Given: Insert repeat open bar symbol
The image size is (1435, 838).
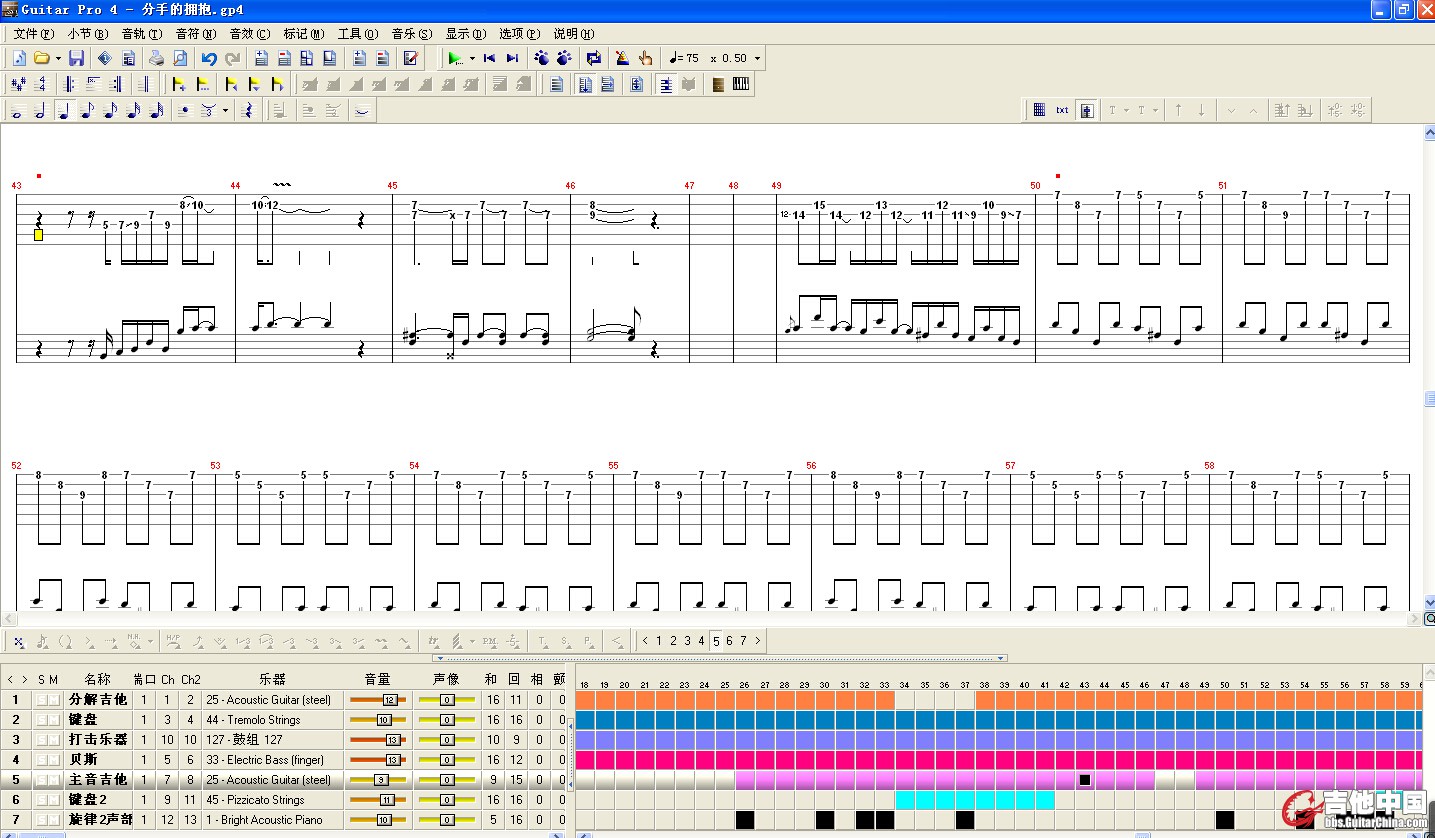Looking at the screenshot, I should (69, 85).
